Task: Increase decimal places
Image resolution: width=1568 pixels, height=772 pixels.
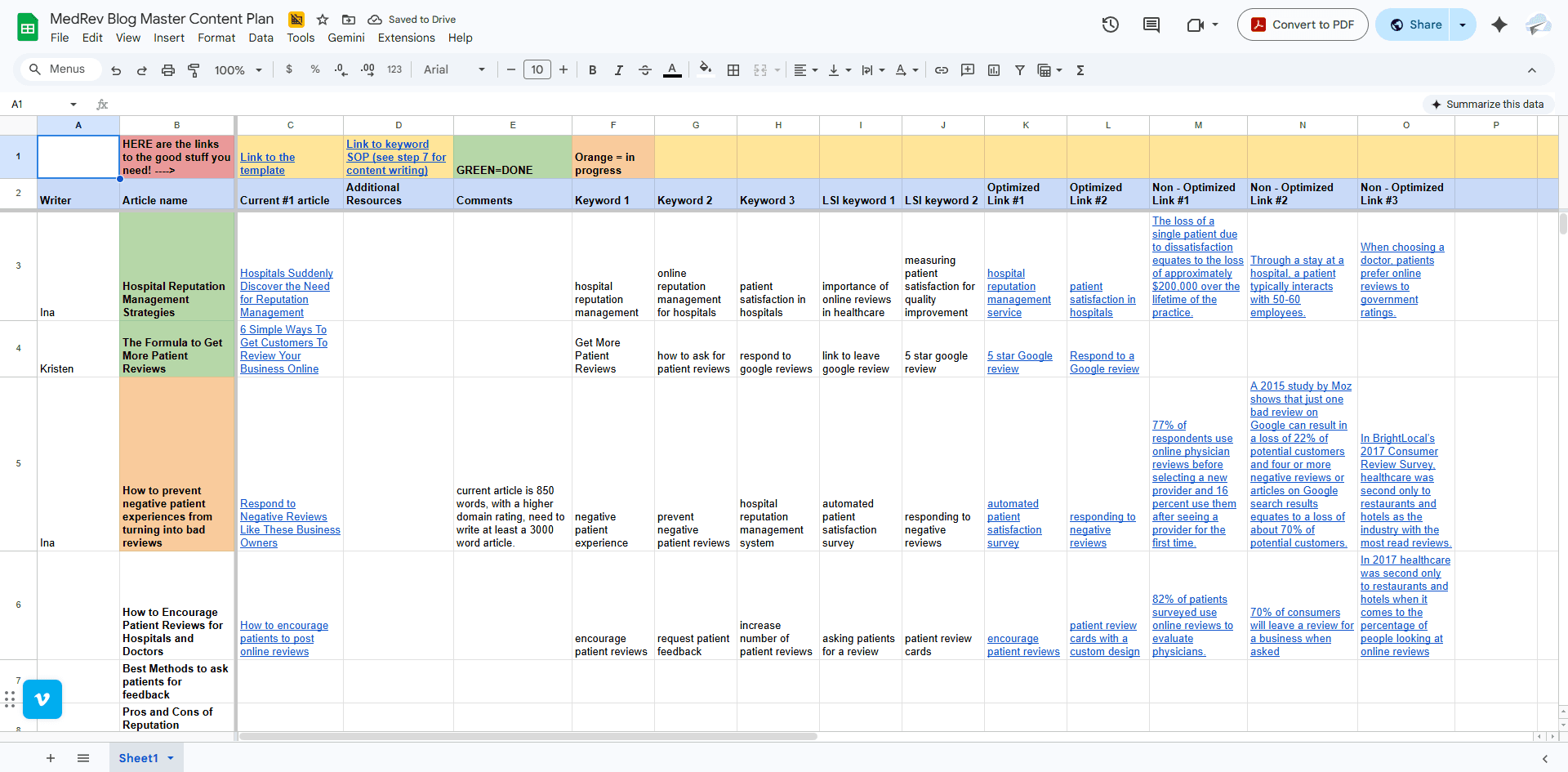Action: [x=367, y=70]
